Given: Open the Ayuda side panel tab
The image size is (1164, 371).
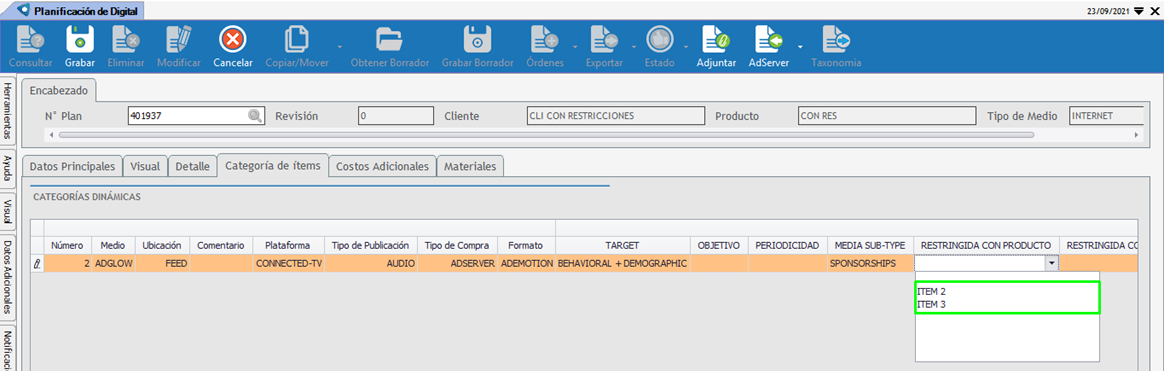Looking at the screenshot, I should [7, 168].
